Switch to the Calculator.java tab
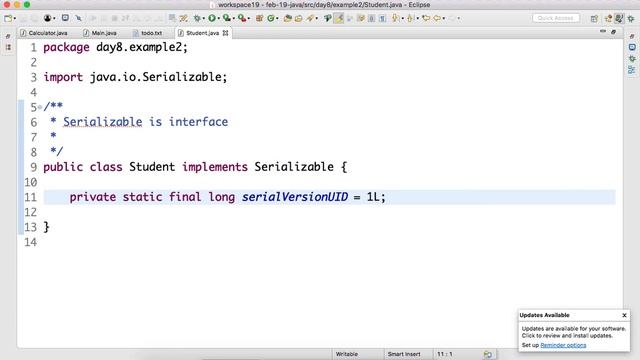Screen dimensions: 640x360 (44, 33)
